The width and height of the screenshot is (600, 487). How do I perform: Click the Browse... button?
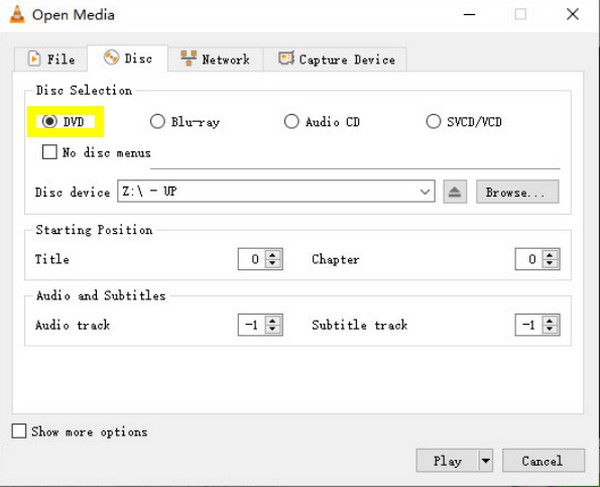pyautogui.click(x=516, y=192)
